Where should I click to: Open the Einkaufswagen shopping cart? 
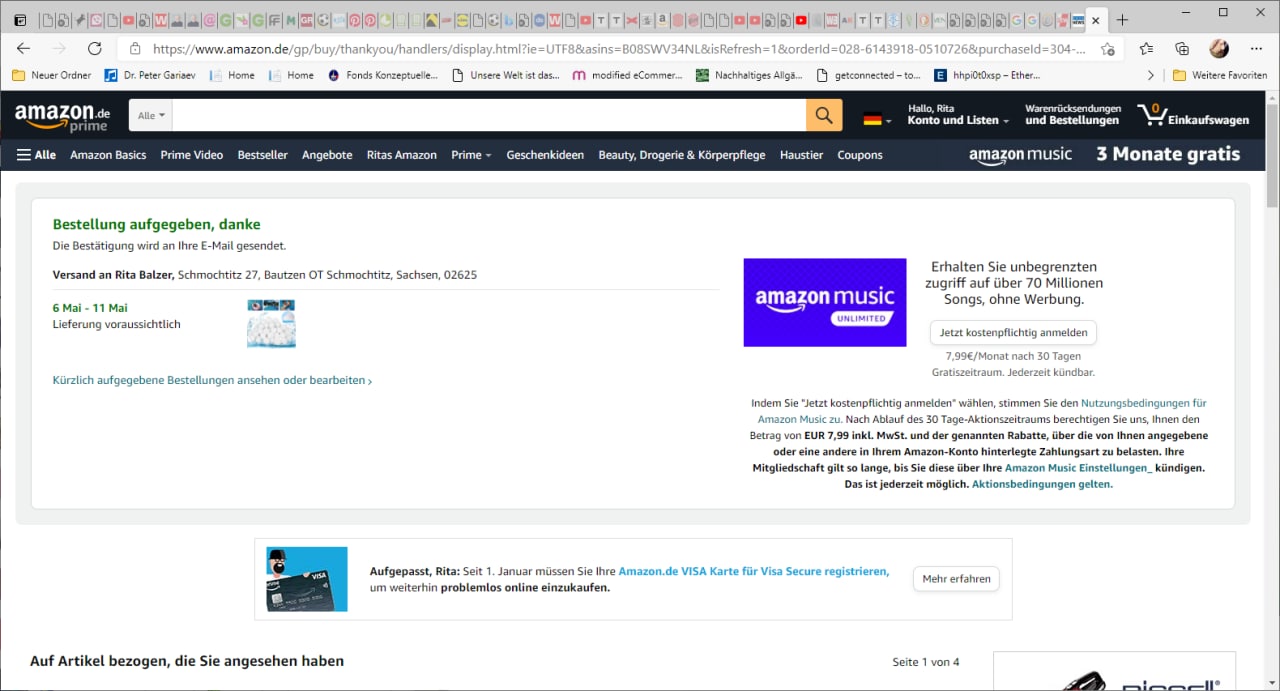point(1193,116)
